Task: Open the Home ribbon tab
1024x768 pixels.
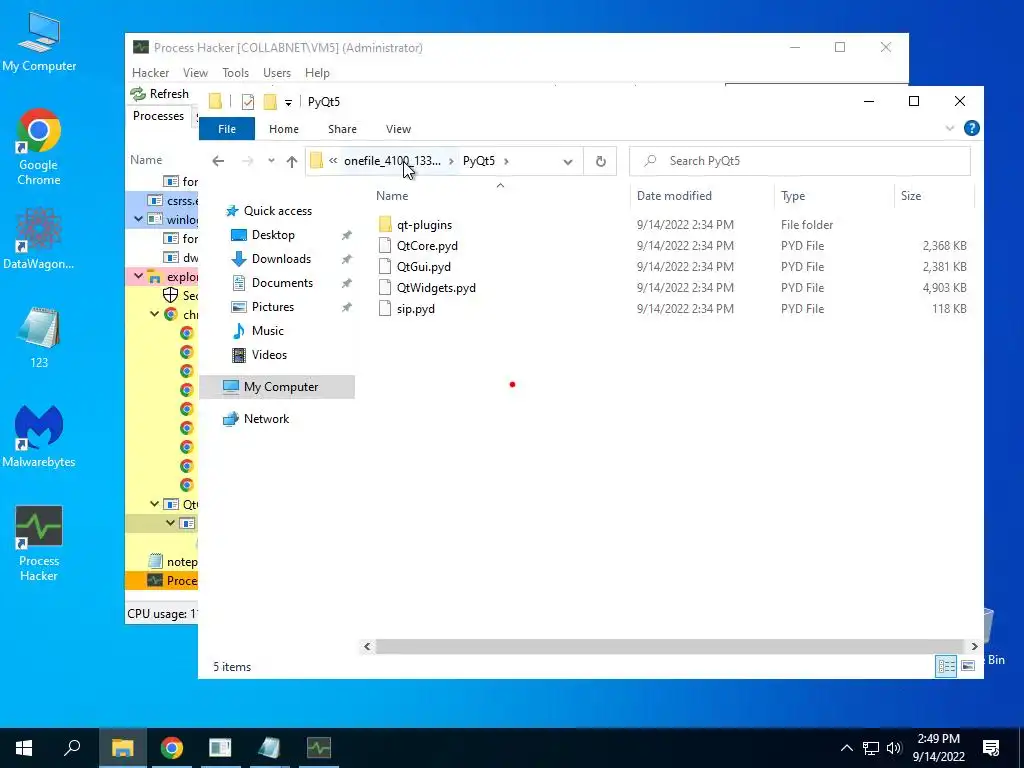Action: tap(283, 129)
